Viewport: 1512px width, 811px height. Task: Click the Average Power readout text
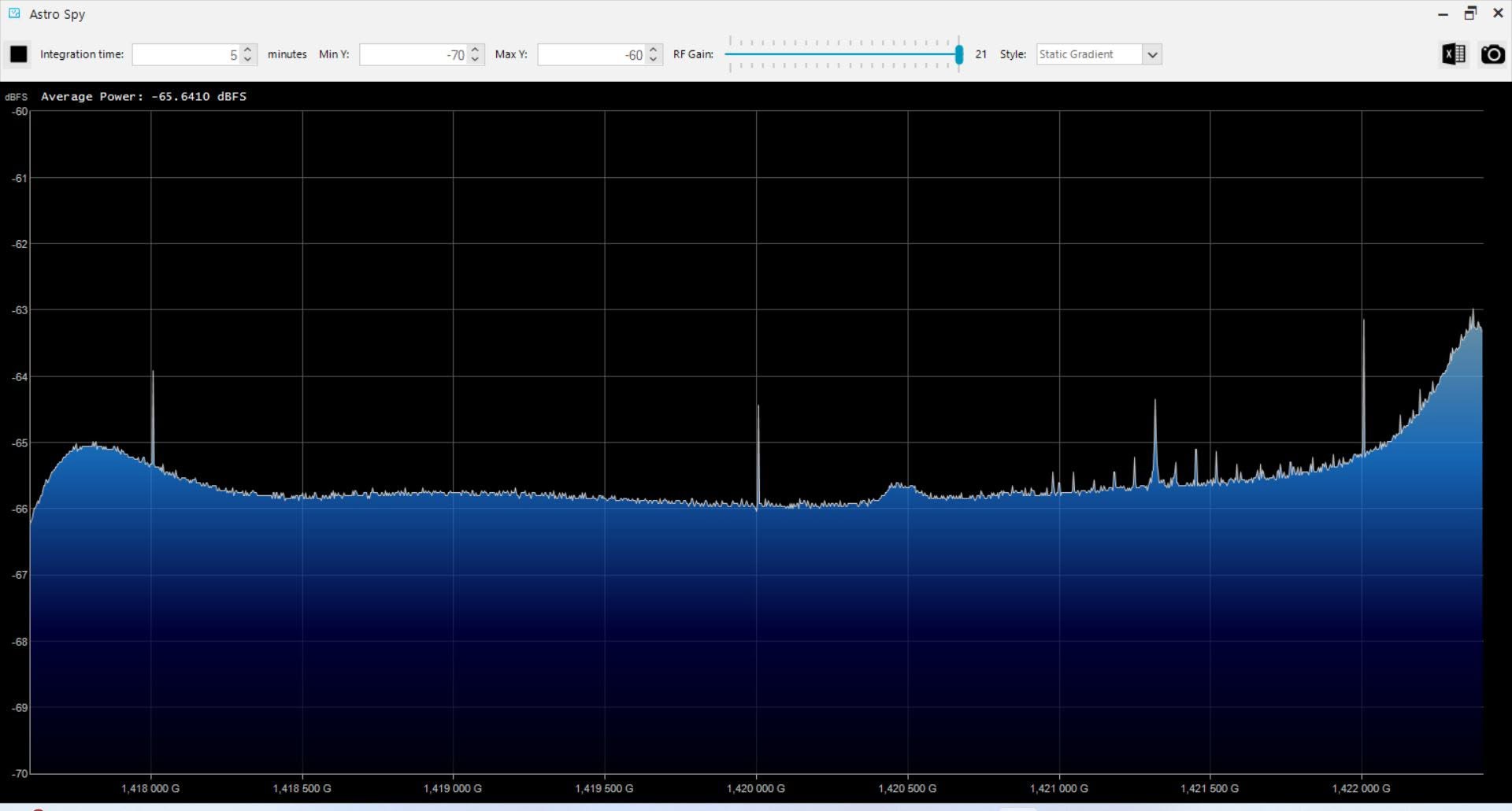coord(144,96)
